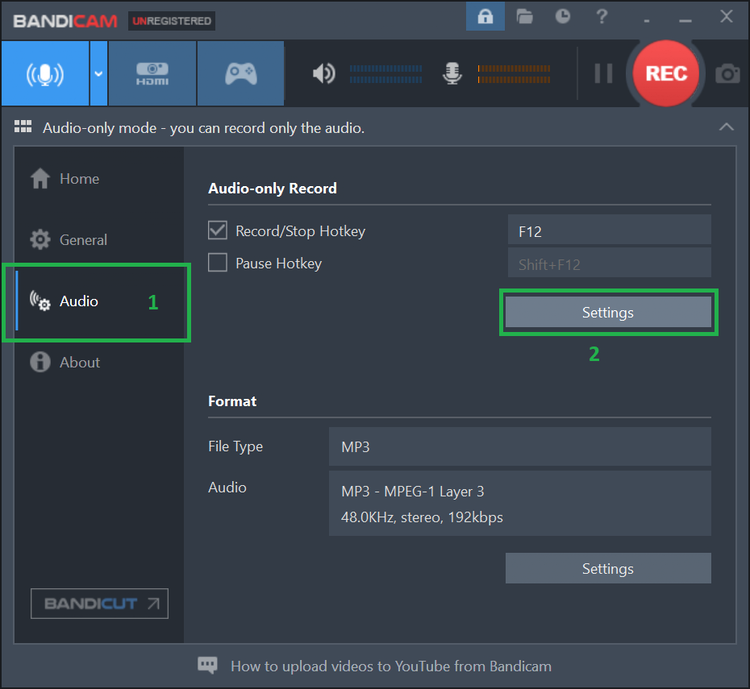
Task: Click the Bandicam logo
Action: click(x=65, y=21)
